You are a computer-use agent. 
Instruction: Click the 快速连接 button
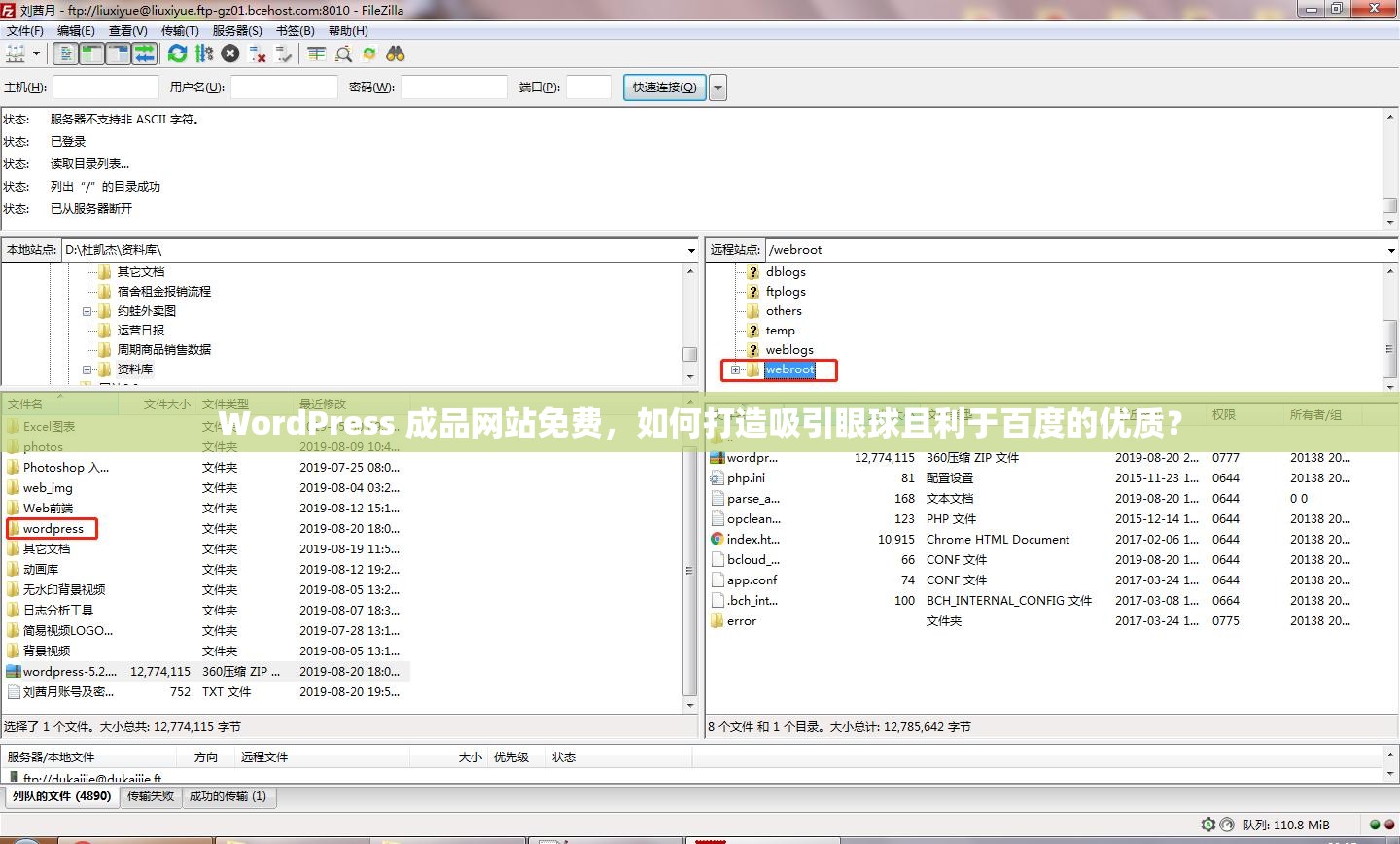663,87
